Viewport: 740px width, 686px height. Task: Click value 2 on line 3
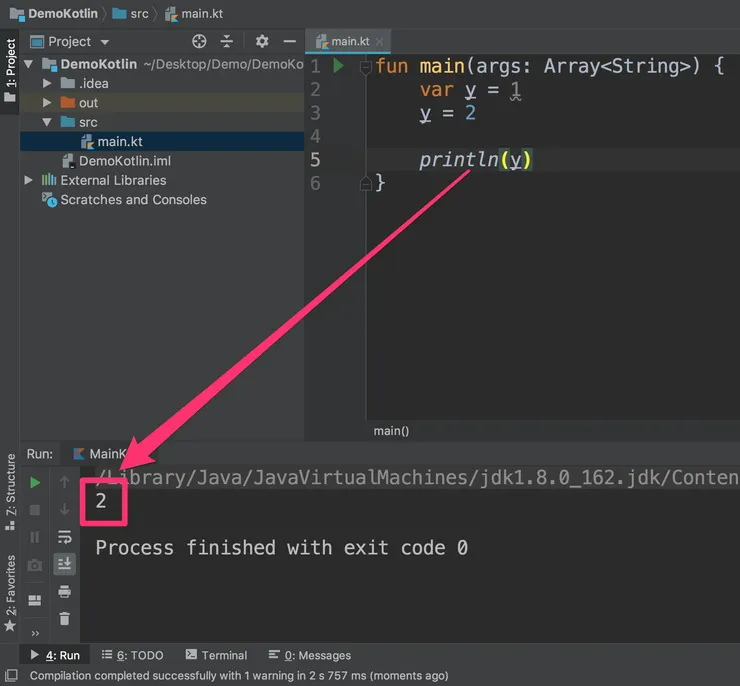pyautogui.click(x=471, y=113)
